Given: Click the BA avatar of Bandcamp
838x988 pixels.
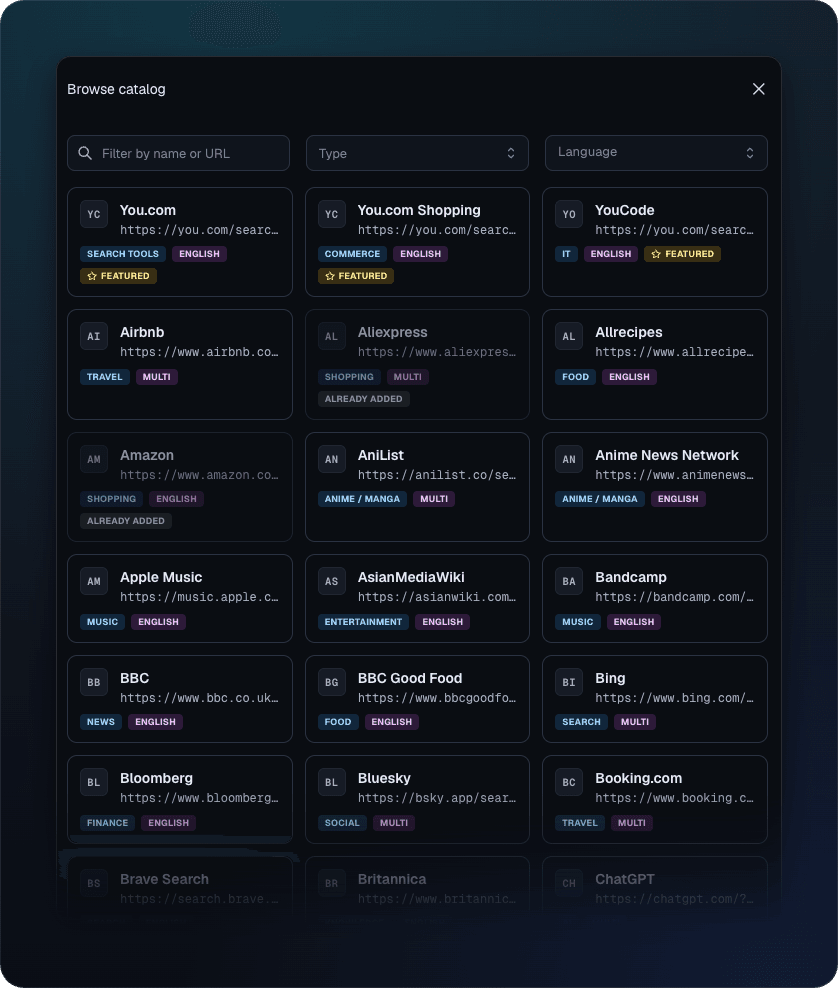Looking at the screenshot, I should (x=569, y=582).
